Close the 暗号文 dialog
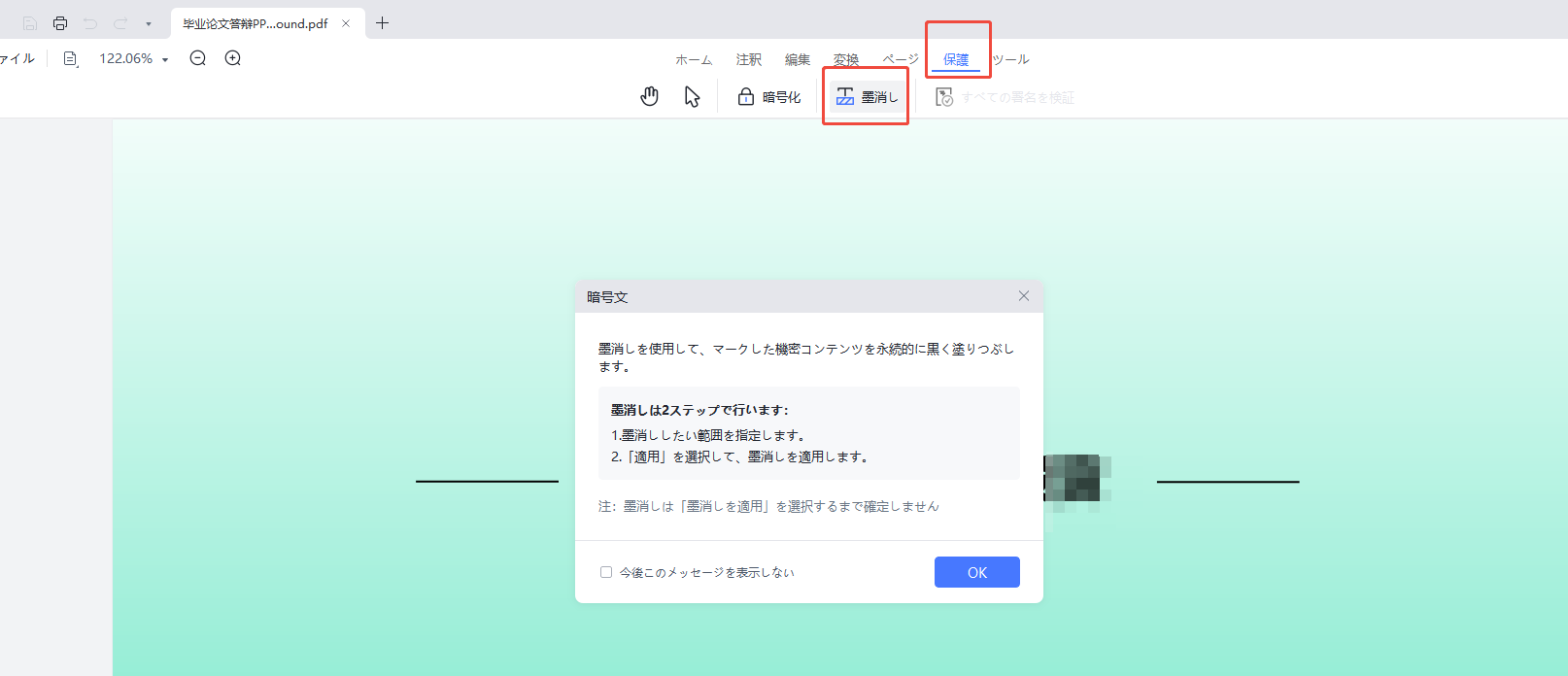1568x676 pixels. click(1024, 296)
